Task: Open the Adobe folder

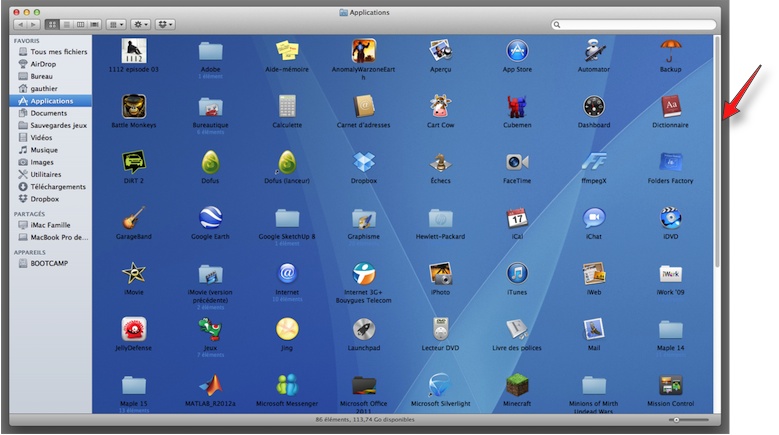Action: point(210,51)
